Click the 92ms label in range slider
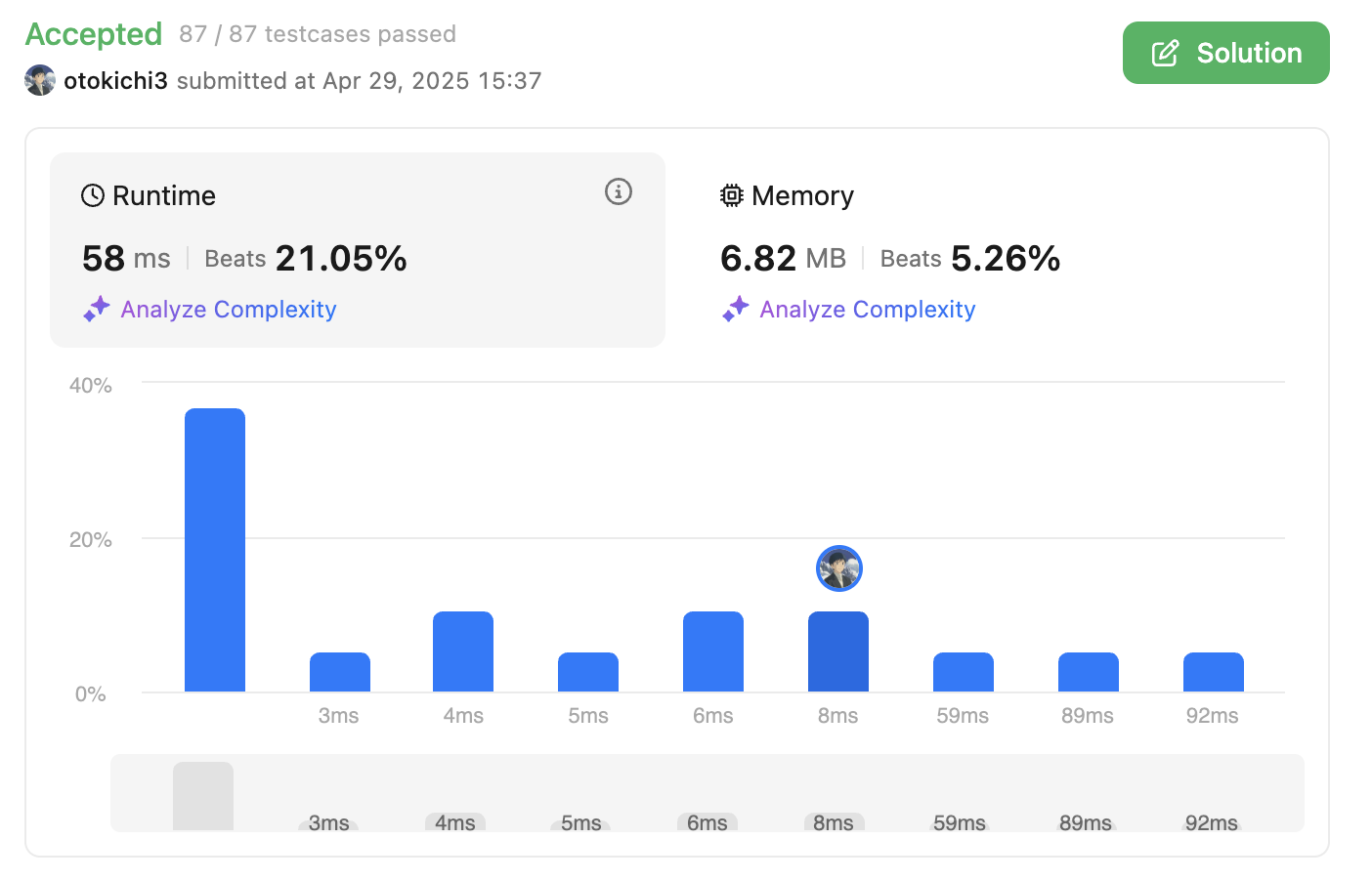Image resolution: width=1372 pixels, height=881 pixels. tap(1211, 822)
